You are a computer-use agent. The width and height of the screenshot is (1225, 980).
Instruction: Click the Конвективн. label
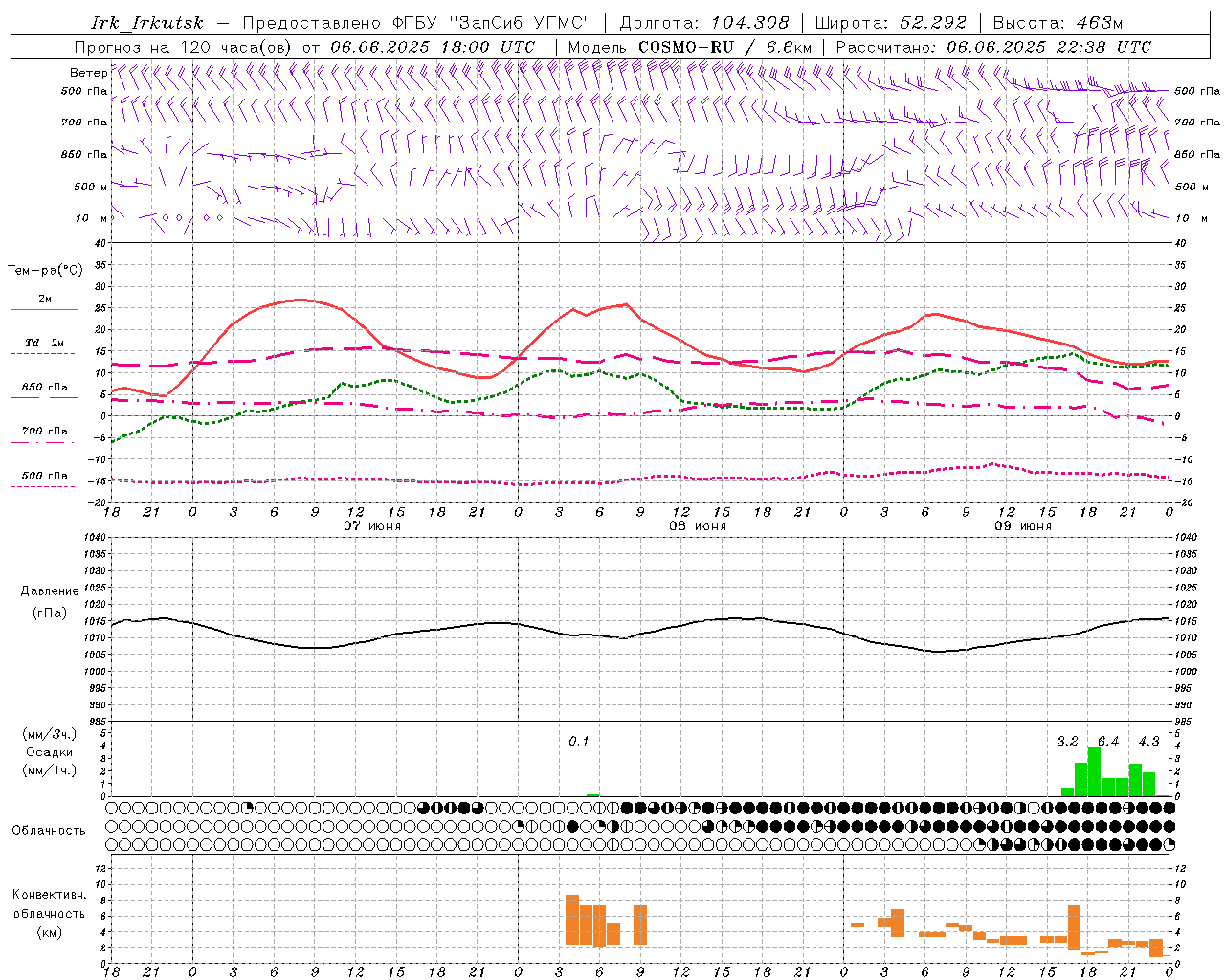pos(50,895)
